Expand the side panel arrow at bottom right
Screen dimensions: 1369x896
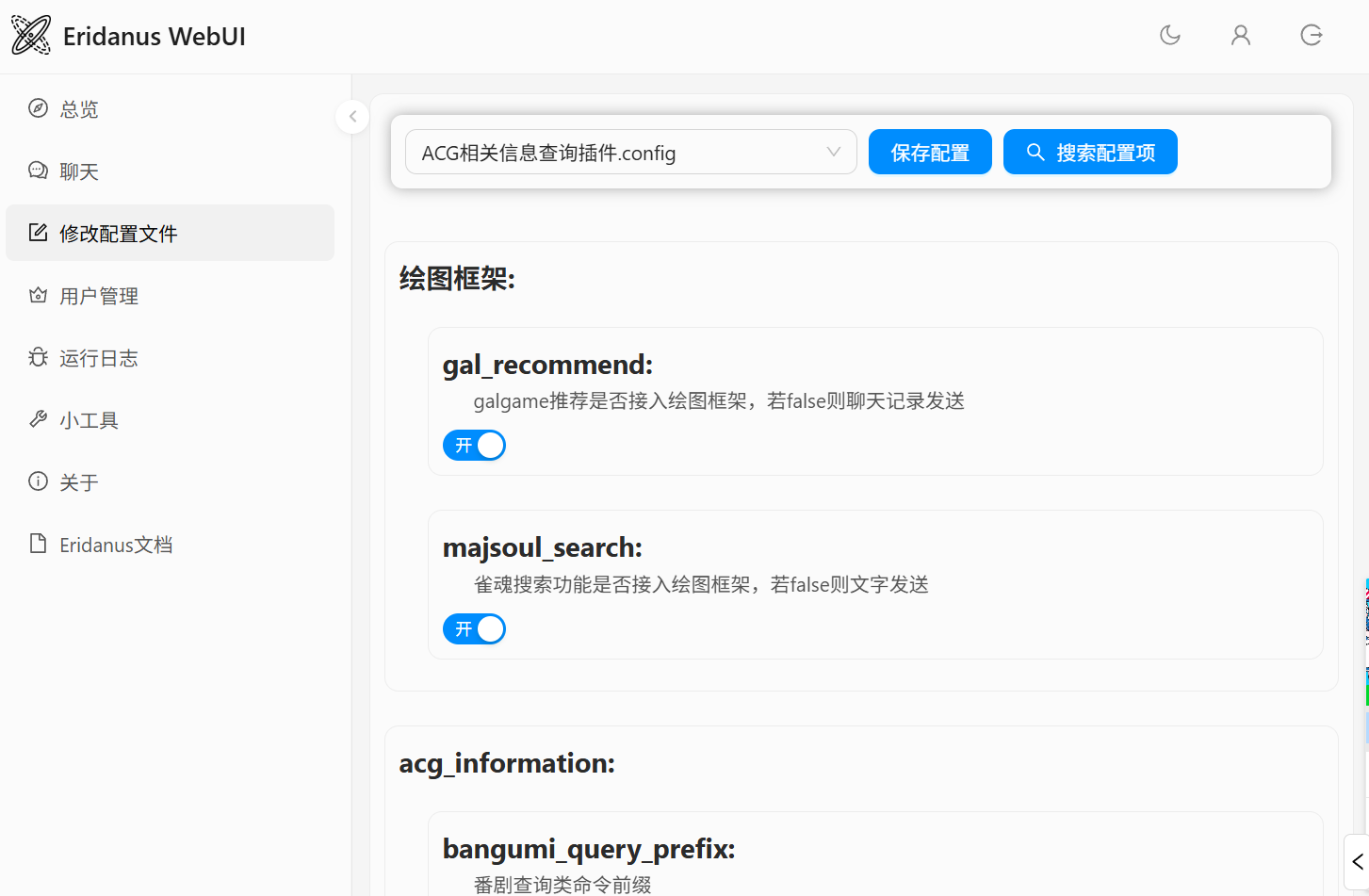[x=1357, y=861]
